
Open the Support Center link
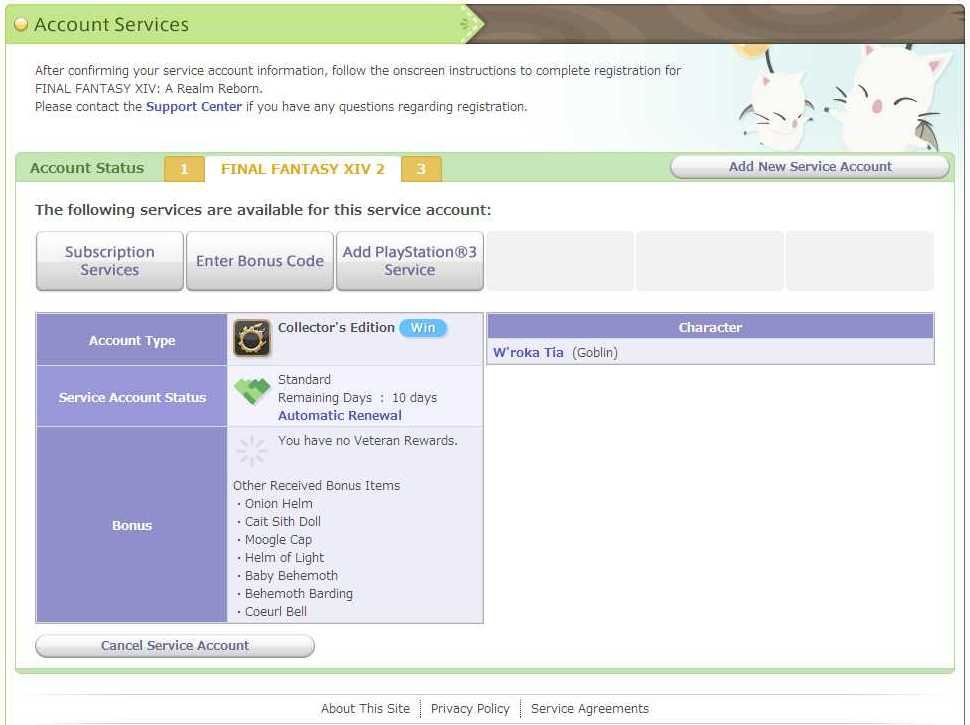tap(194, 106)
